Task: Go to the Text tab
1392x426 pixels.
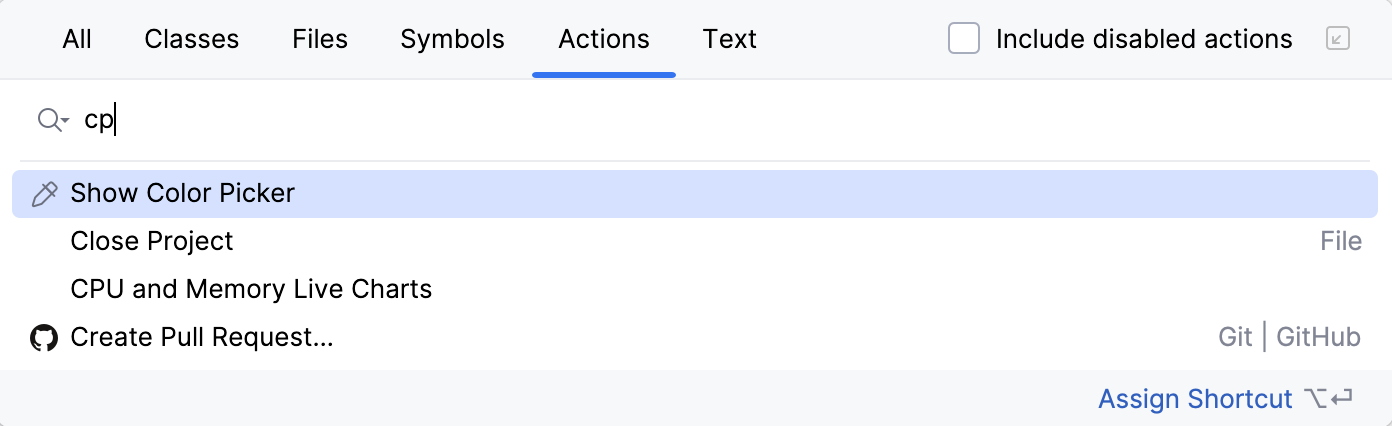Action: [729, 39]
